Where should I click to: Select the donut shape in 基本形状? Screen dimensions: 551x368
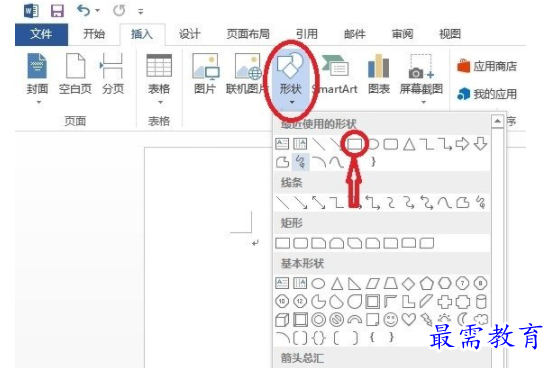click(x=318, y=320)
